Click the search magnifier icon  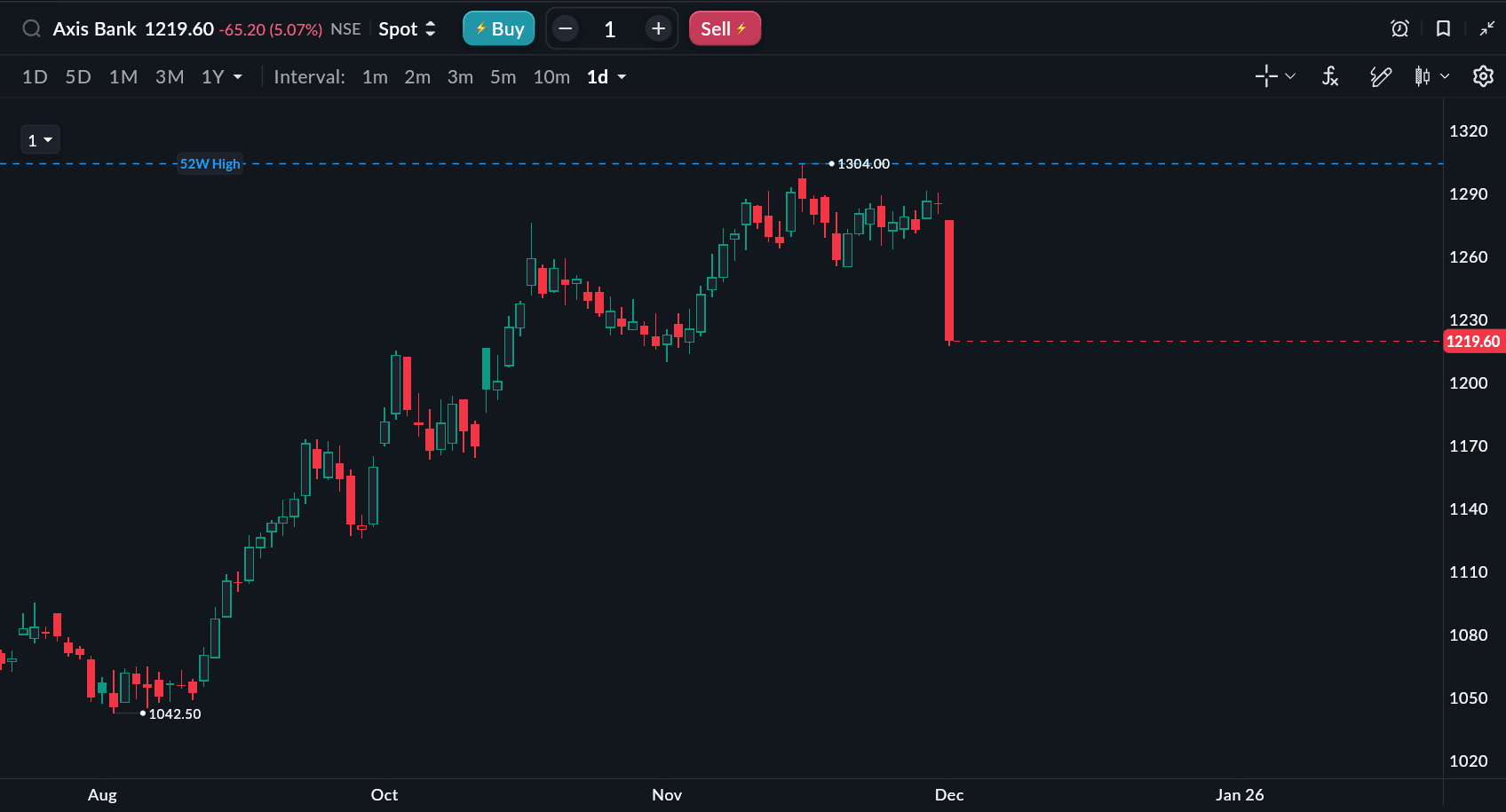31,28
